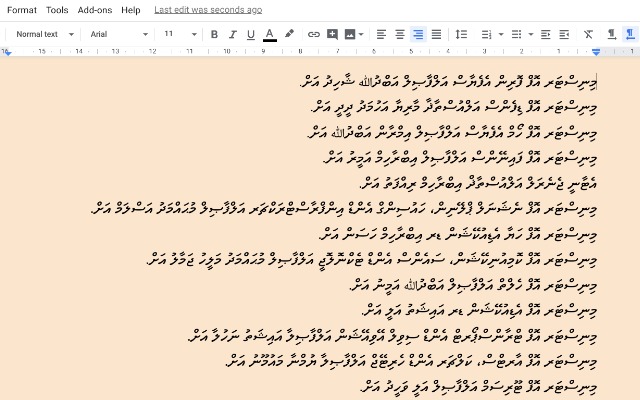This screenshot has width=640, height=400.
Task: Place cursor in first line of document text
Action: (x=448, y=82)
